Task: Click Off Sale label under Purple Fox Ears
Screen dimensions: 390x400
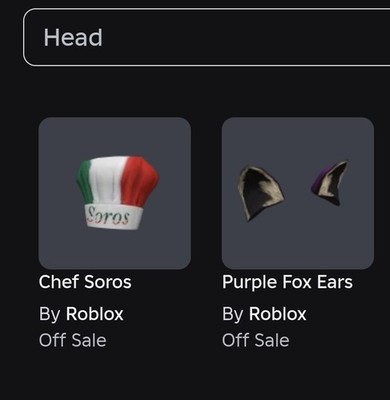Action: click(256, 340)
